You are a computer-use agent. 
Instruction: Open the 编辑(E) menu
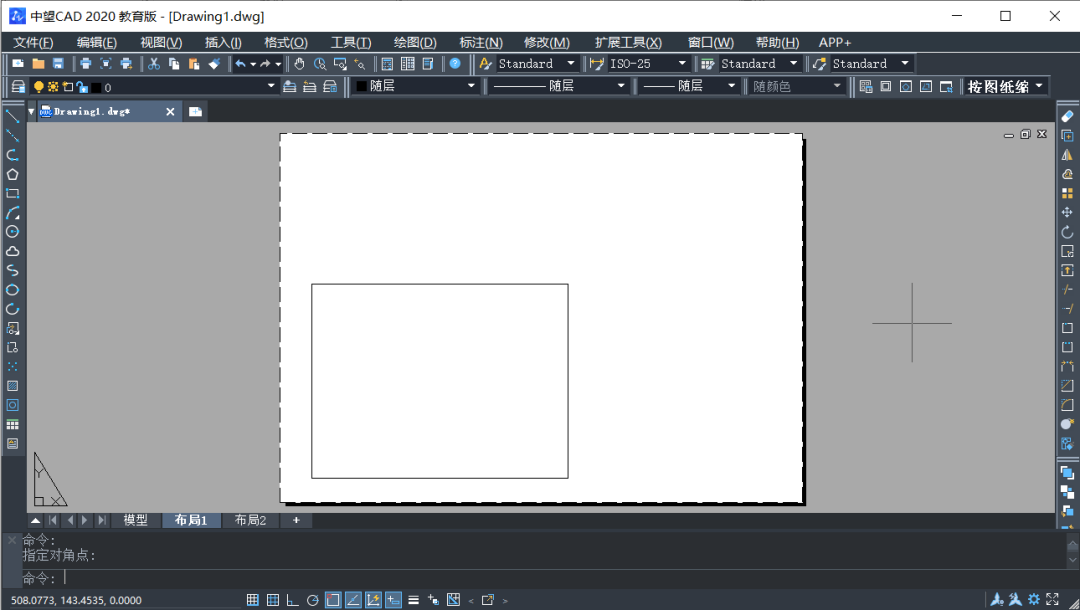click(96, 43)
